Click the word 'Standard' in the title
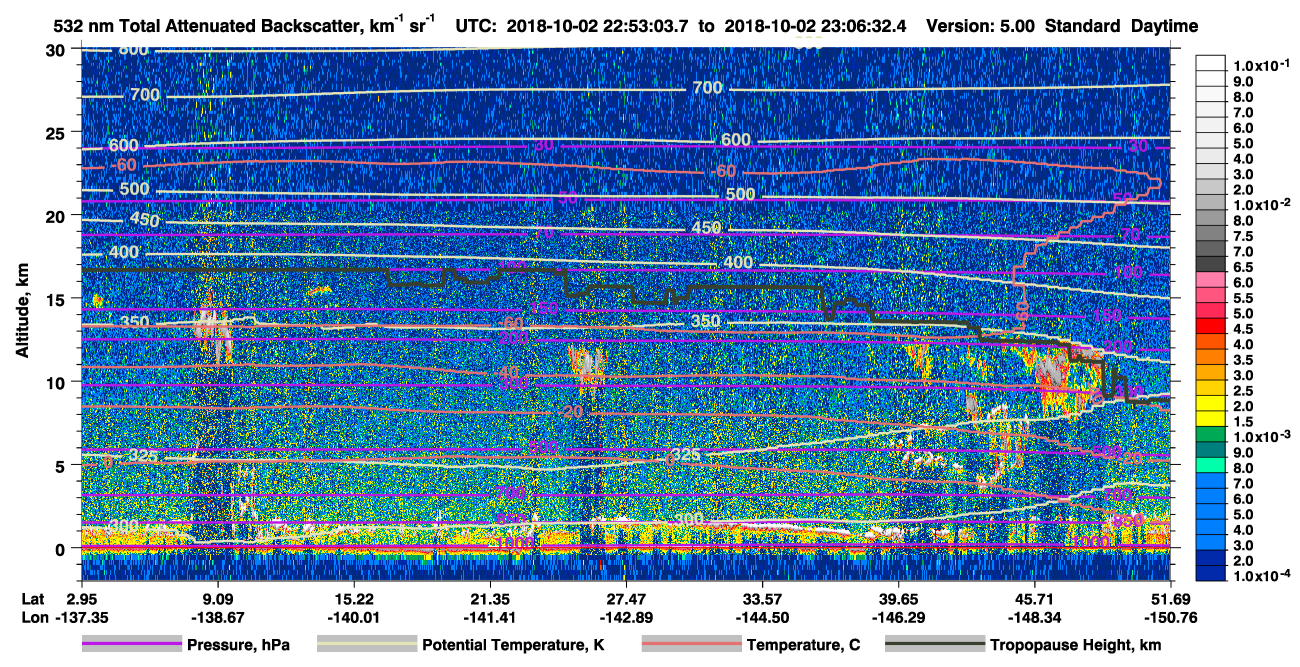1300x667 pixels. coord(1084,26)
